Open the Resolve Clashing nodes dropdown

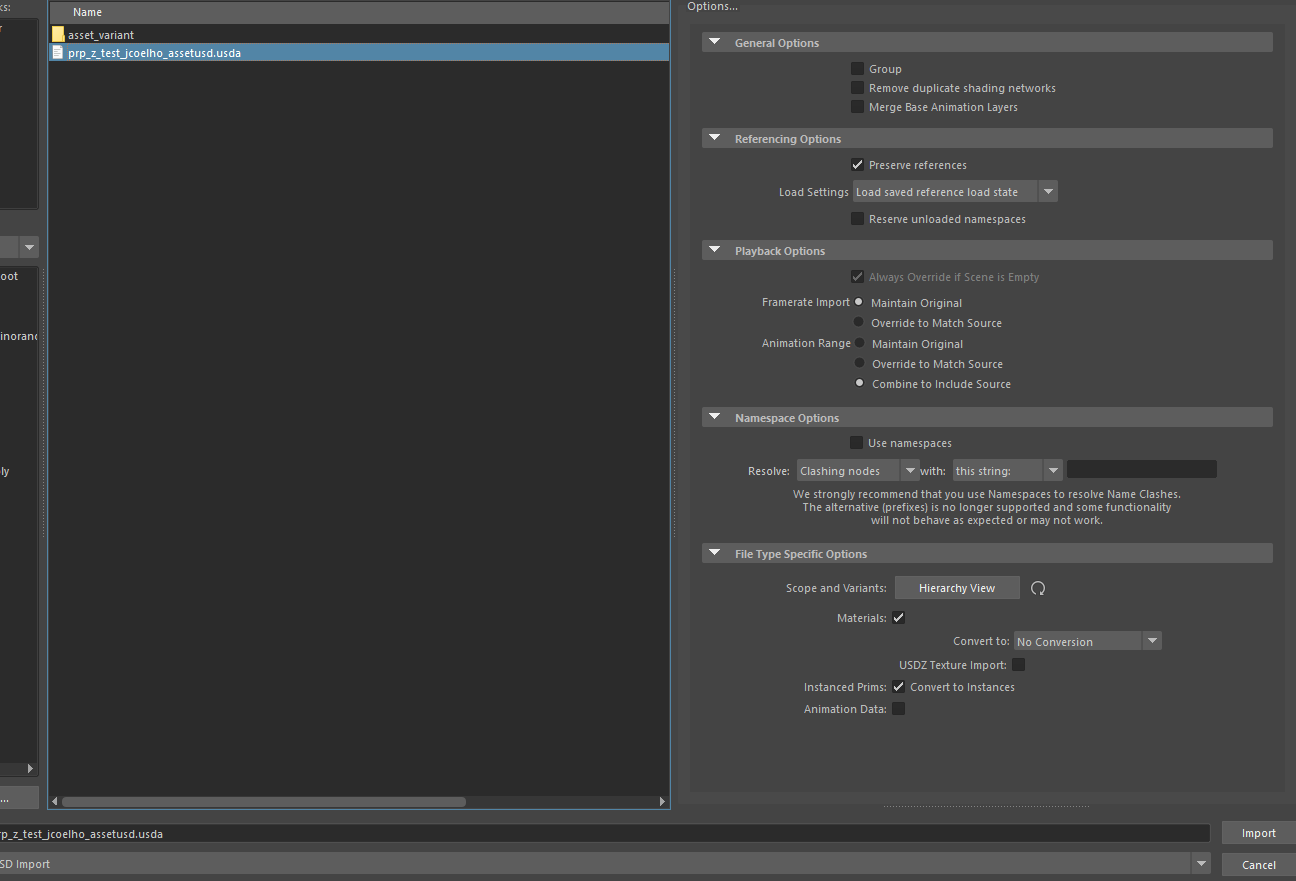909,470
